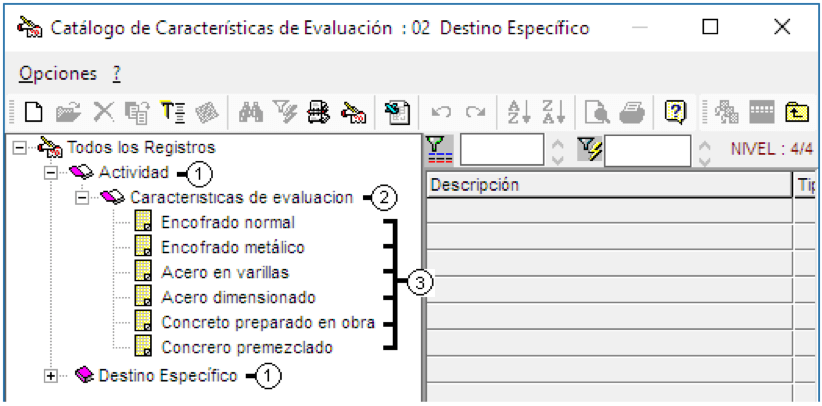The height and width of the screenshot is (406, 822).
Task: Click the filter funnel icon above Descripción
Action: tap(440, 151)
